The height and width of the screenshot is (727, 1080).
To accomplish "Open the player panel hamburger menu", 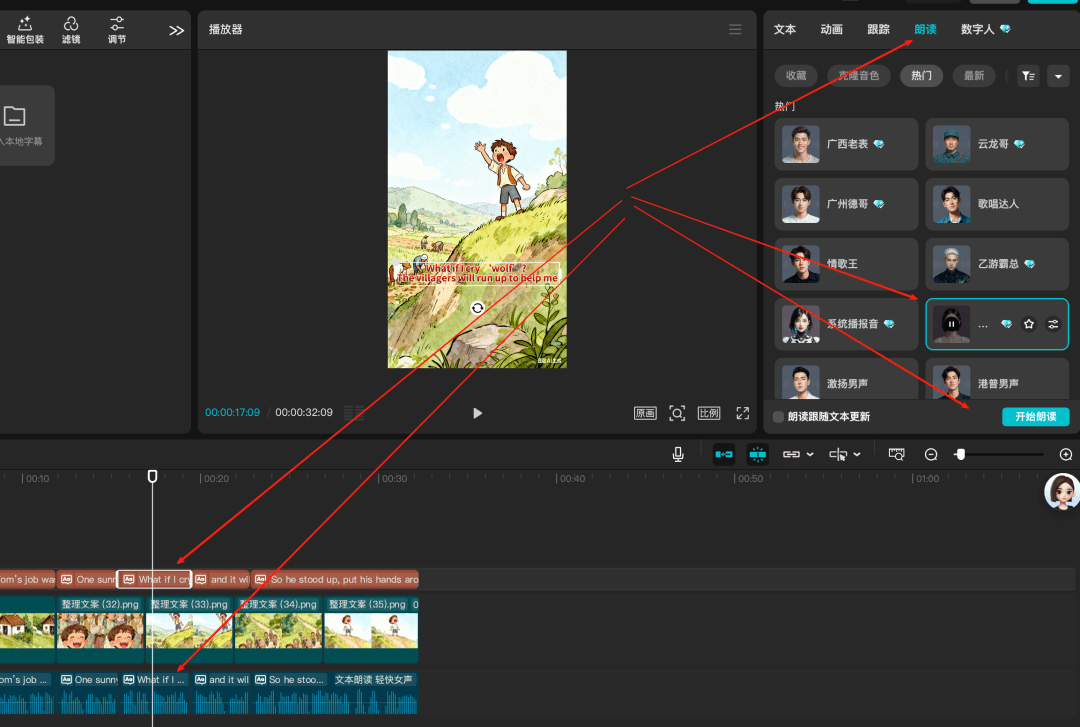I will click(735, 30).
